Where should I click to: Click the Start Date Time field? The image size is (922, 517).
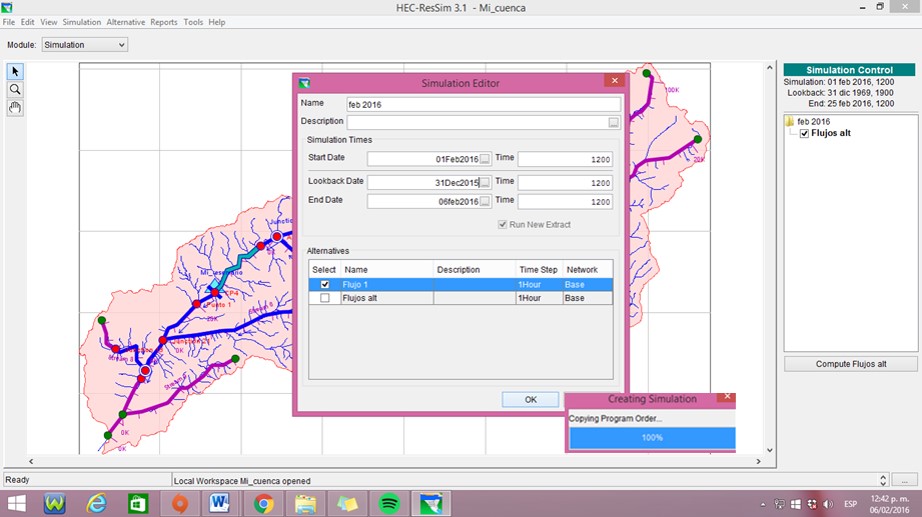coord(565,159)
